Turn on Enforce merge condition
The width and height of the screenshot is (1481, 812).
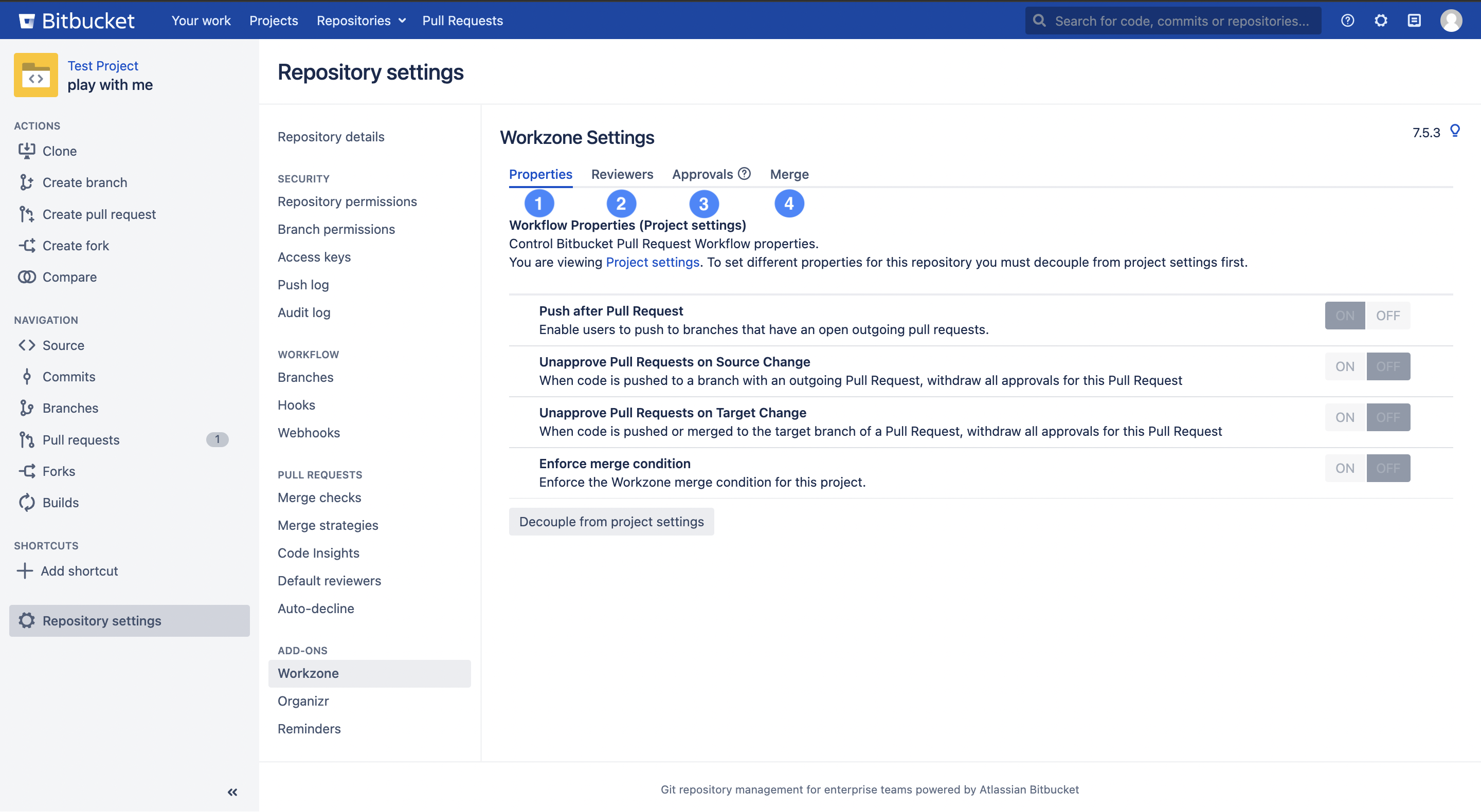tap(1345, 468)
